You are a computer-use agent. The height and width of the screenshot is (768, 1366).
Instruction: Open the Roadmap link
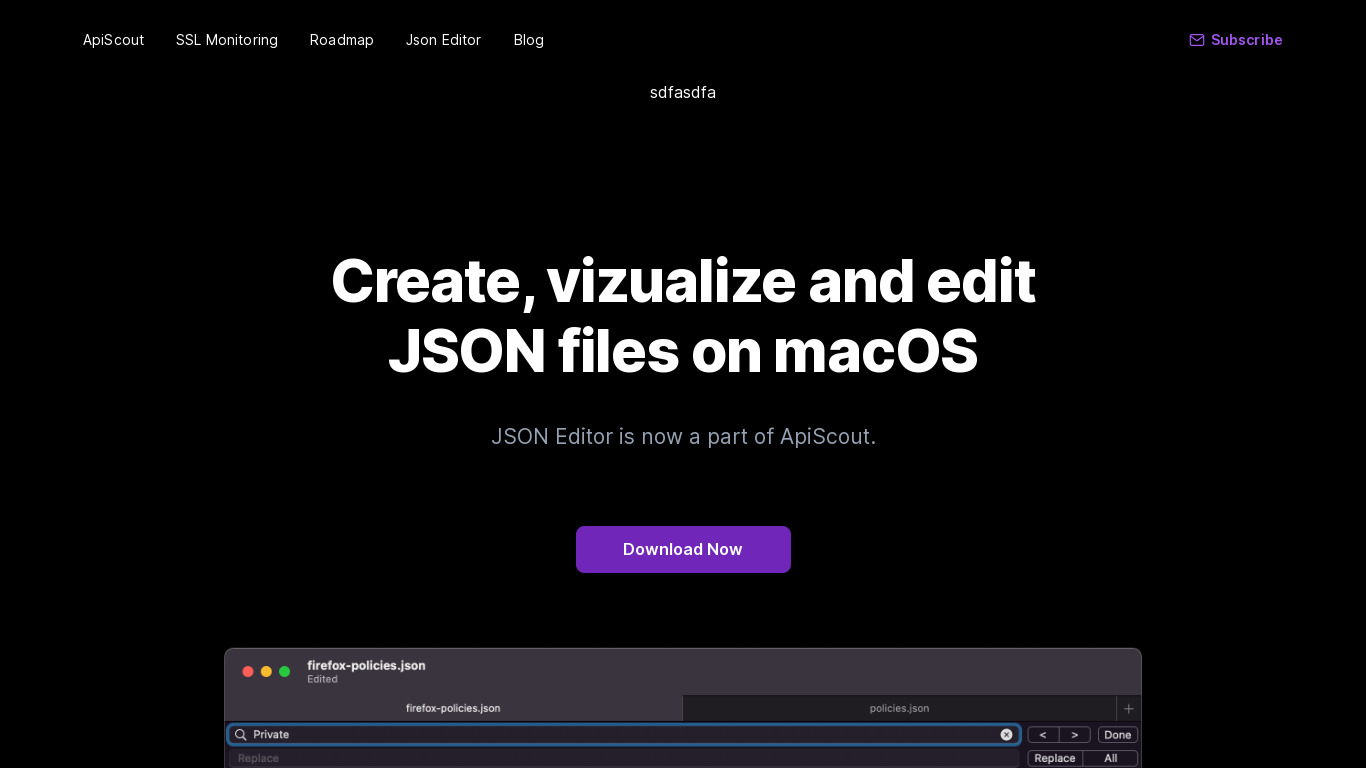click(342, 40)
